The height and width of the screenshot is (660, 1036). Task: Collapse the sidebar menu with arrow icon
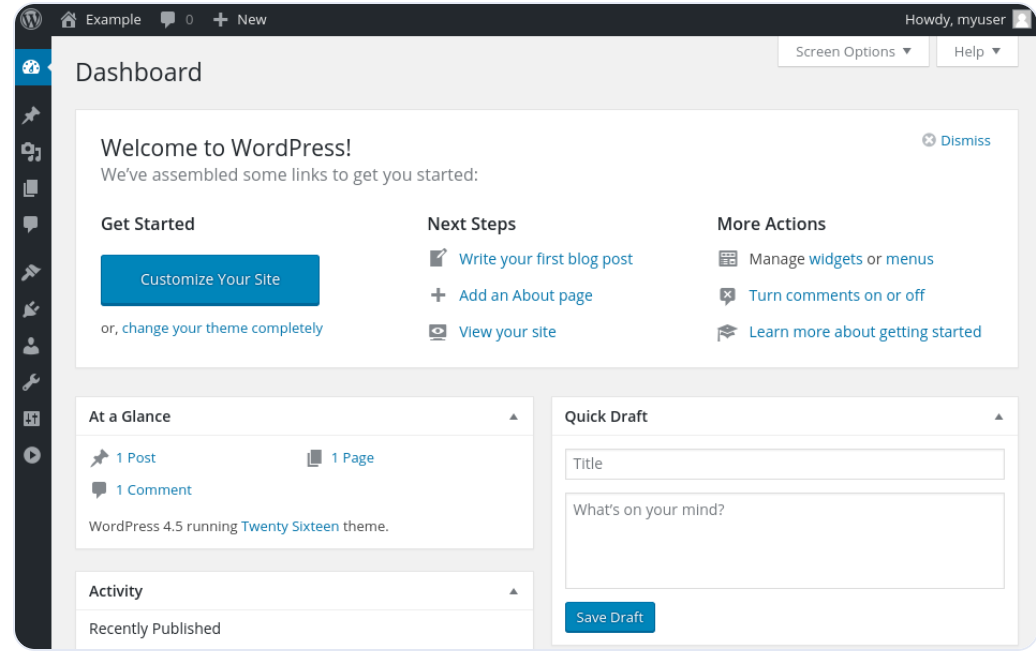tap(31, 455)
